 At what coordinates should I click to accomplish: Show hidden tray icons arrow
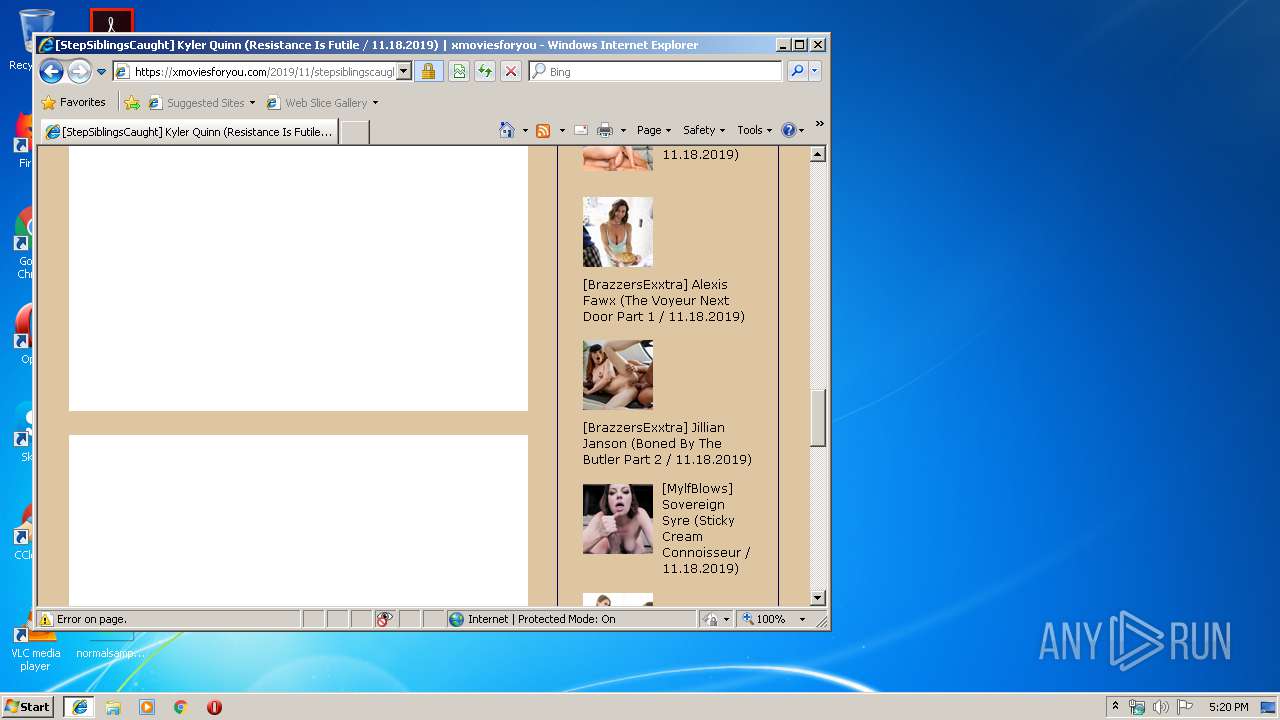point(1115,706)
